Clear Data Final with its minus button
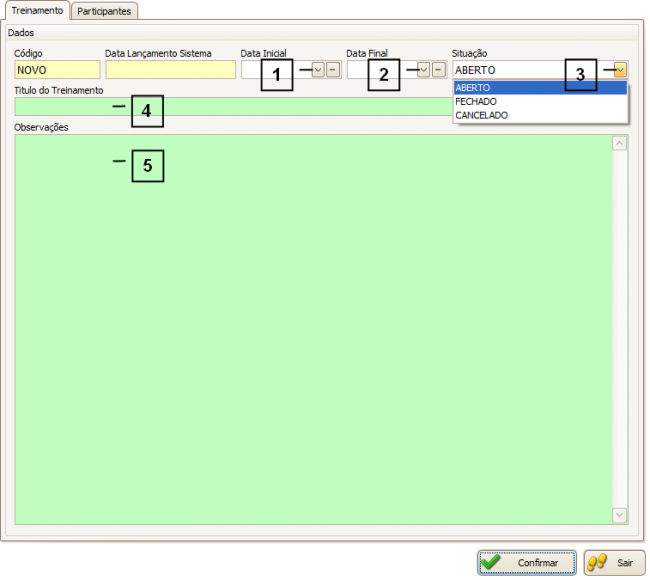 click(x=438, y=70)
